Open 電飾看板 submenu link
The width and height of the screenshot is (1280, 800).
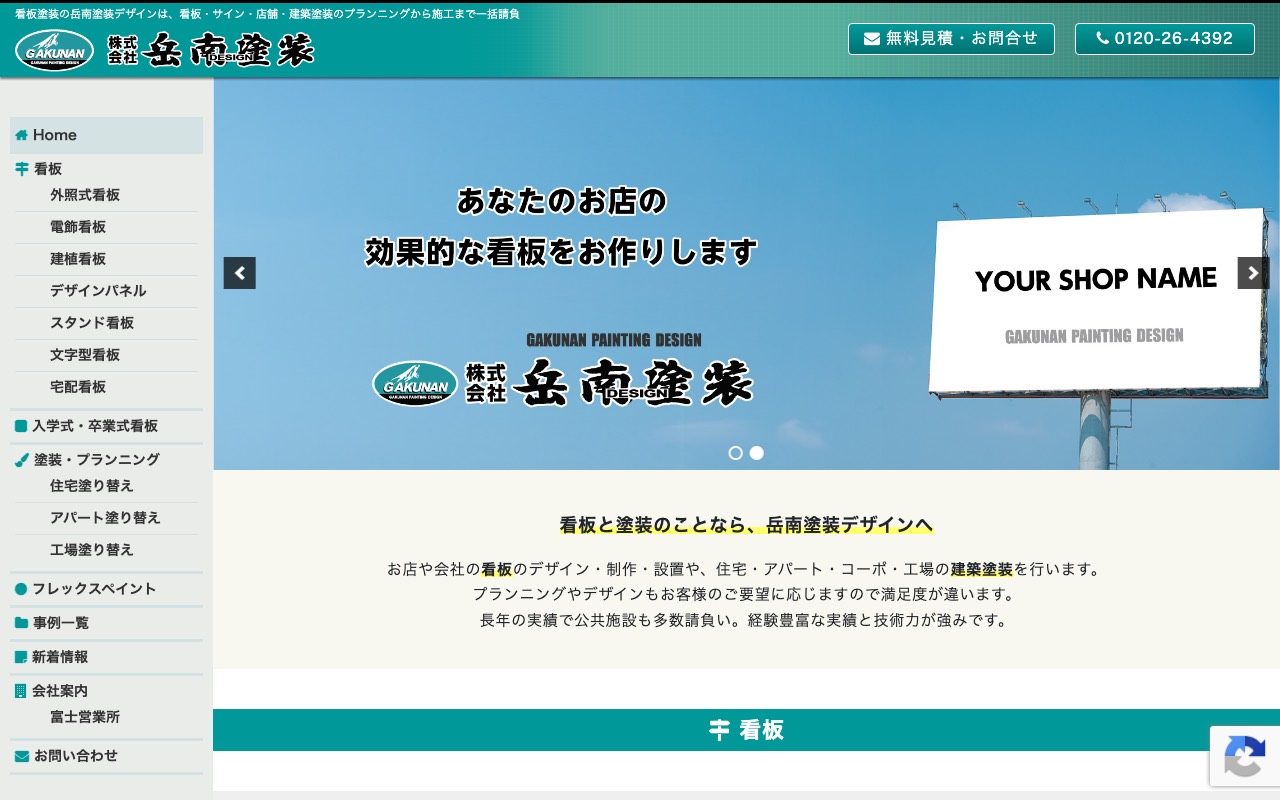tap(78, 227)
